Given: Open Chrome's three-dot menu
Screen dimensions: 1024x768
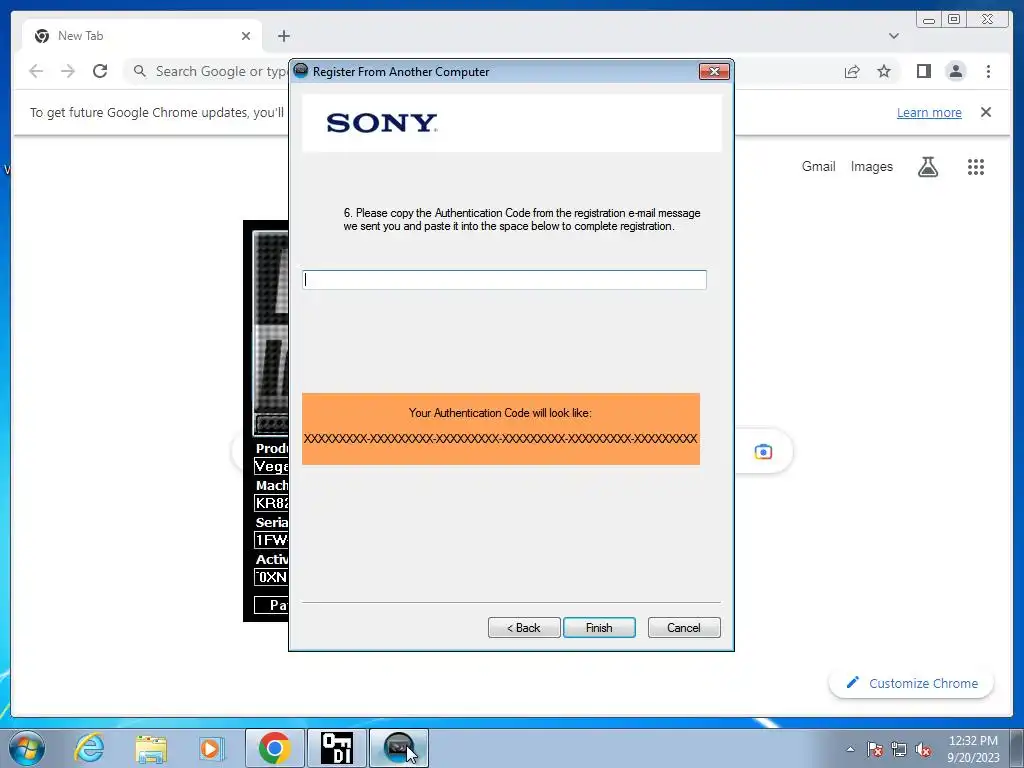Looking at the screenshot, I should point(988,71).
